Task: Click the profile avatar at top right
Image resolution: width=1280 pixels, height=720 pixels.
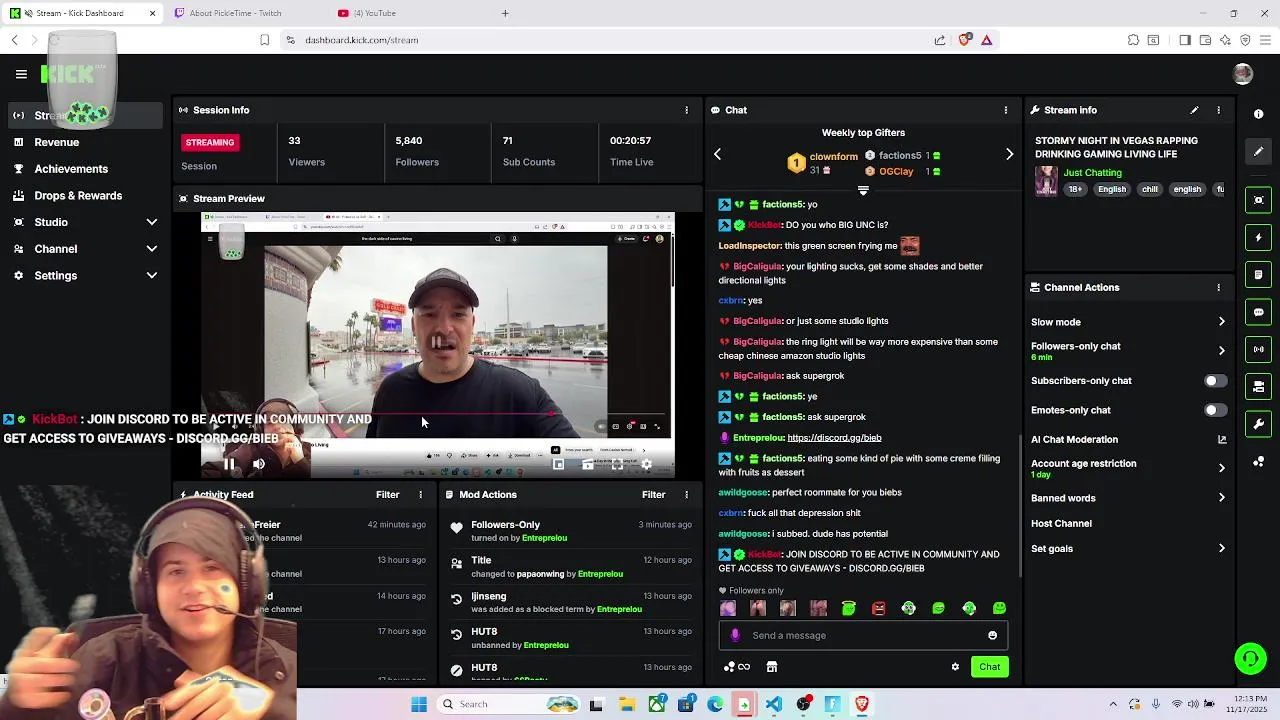Action: pos(1243,74)
